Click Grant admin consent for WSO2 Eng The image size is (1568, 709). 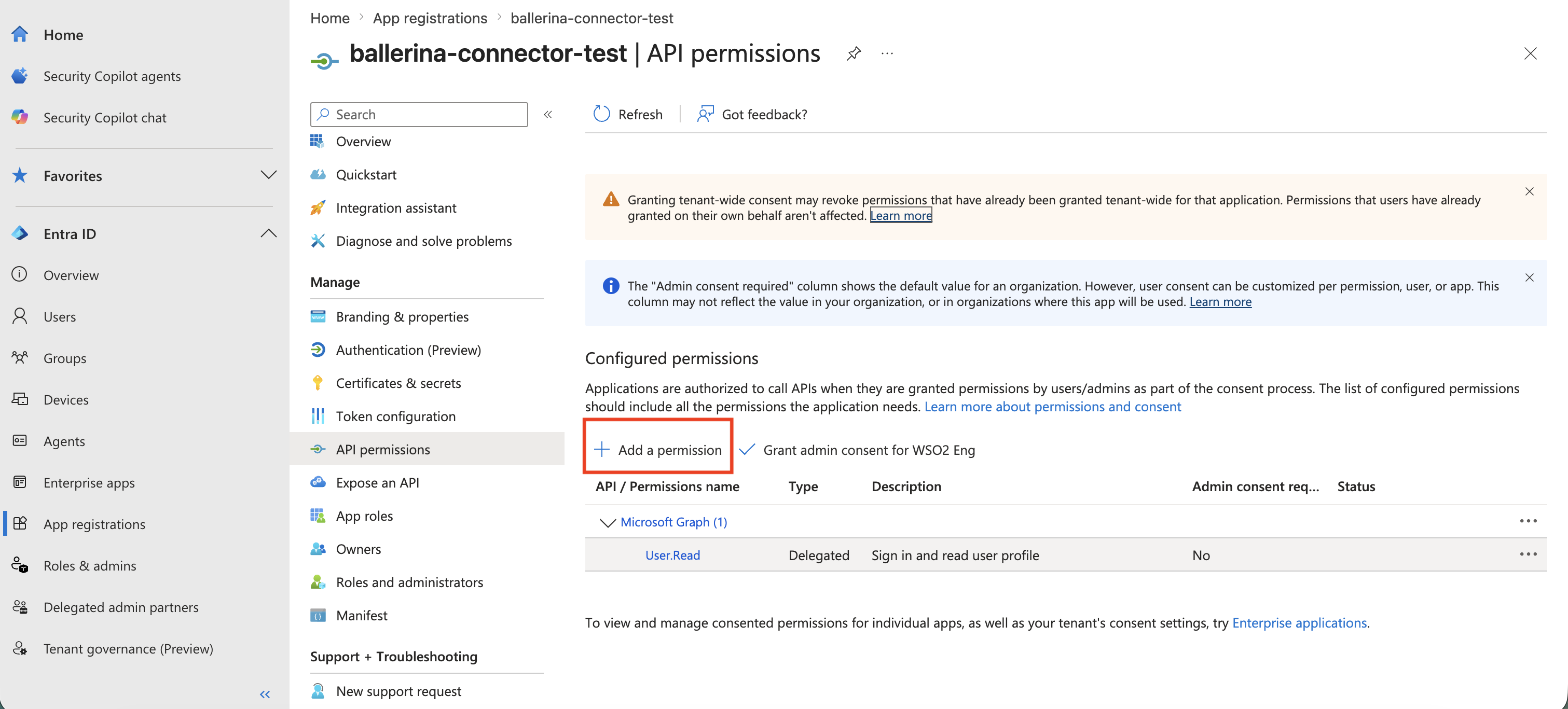(857, 450)
